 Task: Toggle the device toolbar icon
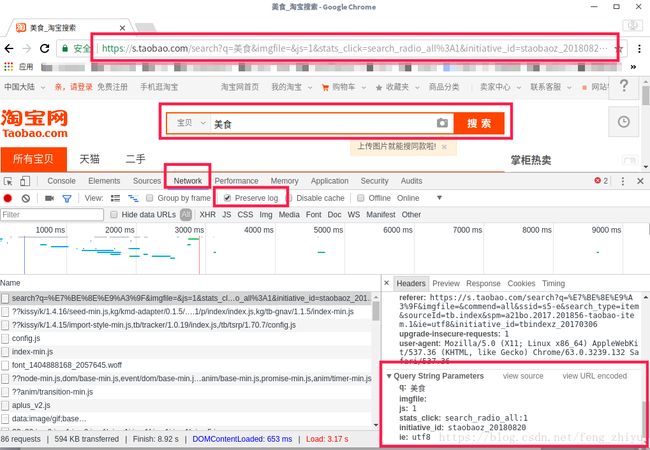tap(25, 181)
